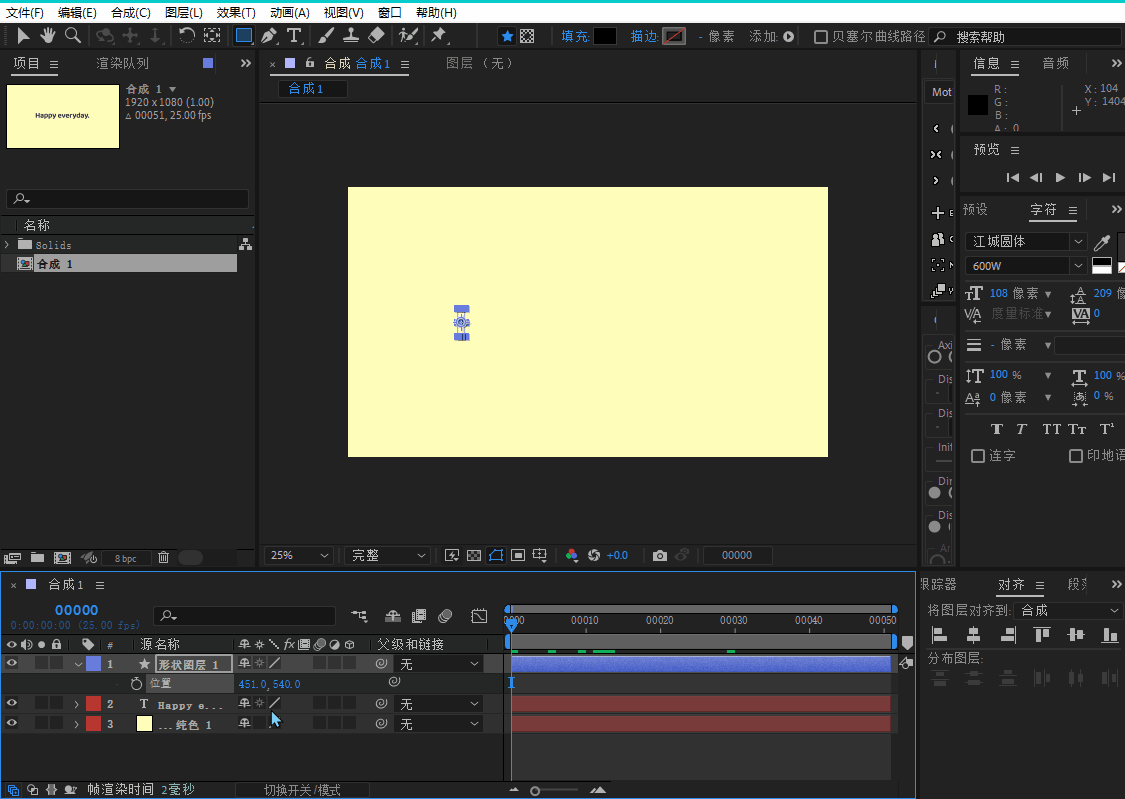Click the trash icon in Project panel
Screen dimensions: 1125x799
[163, 557]
